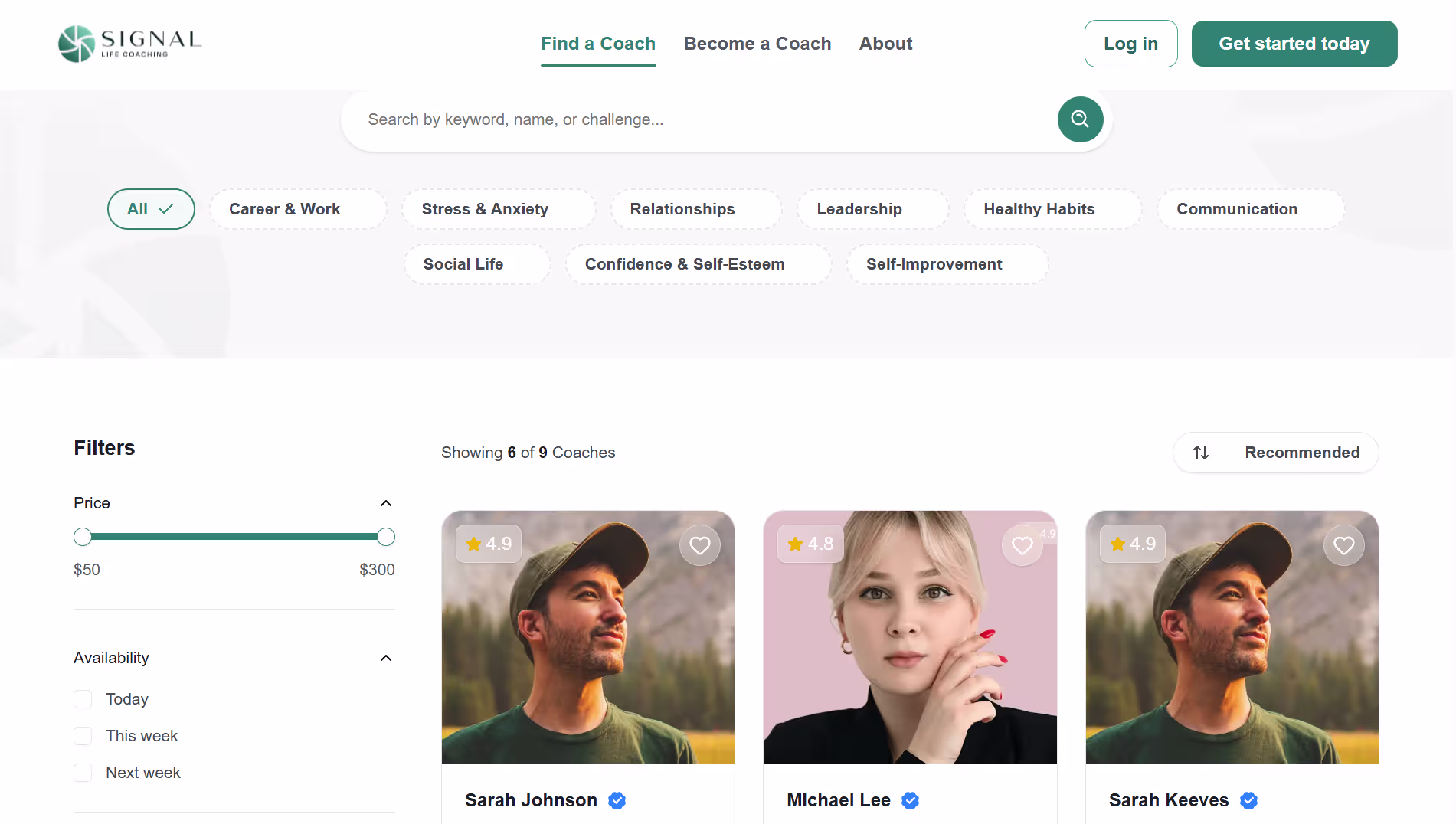Click Sarah Keeves' photo

coord(1232,637)
